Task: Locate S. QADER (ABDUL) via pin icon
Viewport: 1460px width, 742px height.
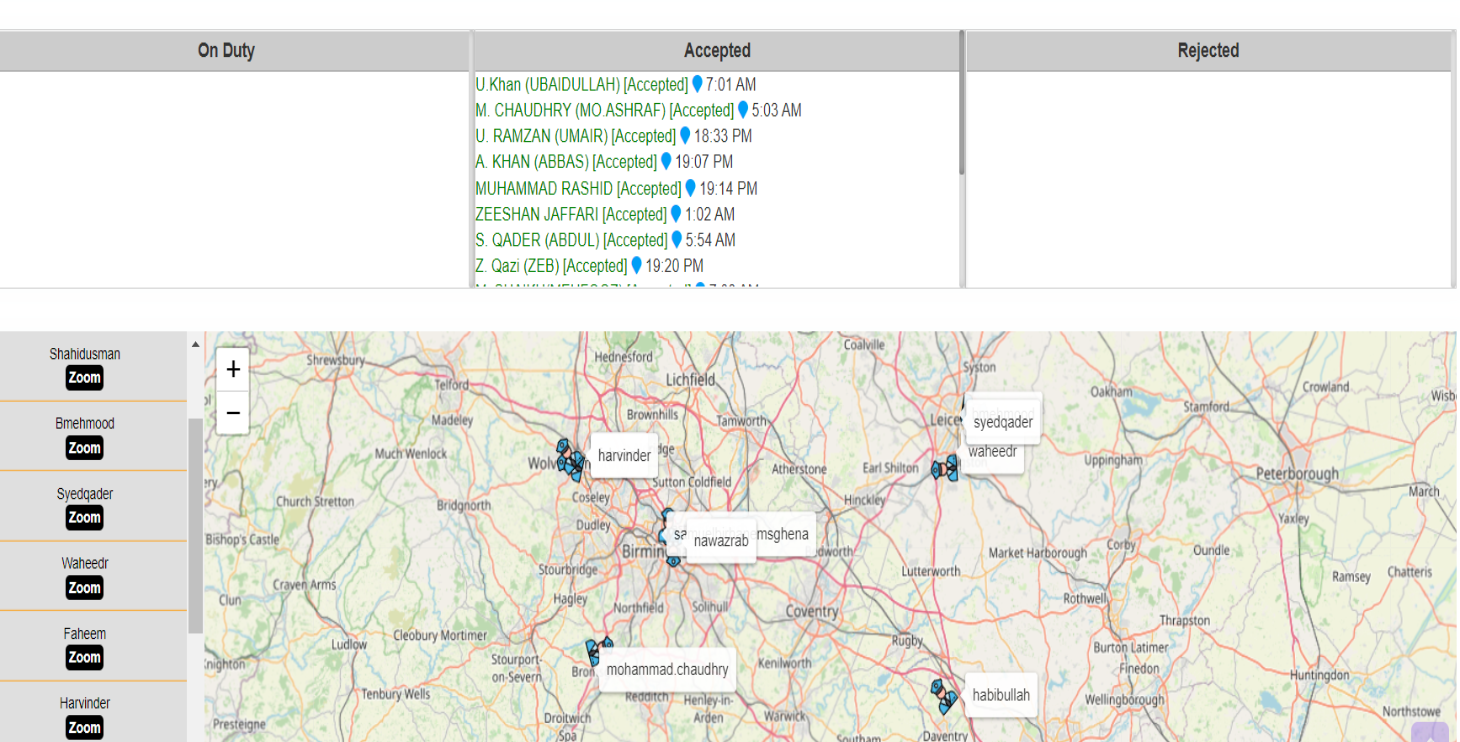Action: click(677, 240)
